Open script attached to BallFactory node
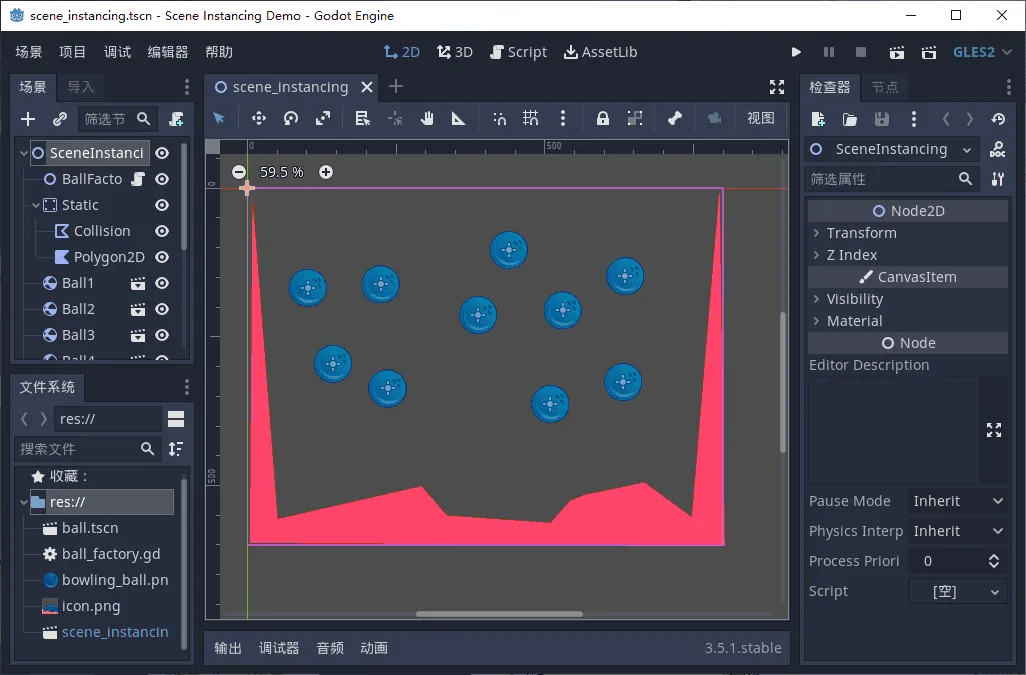1026x675 pixels. 138,179
